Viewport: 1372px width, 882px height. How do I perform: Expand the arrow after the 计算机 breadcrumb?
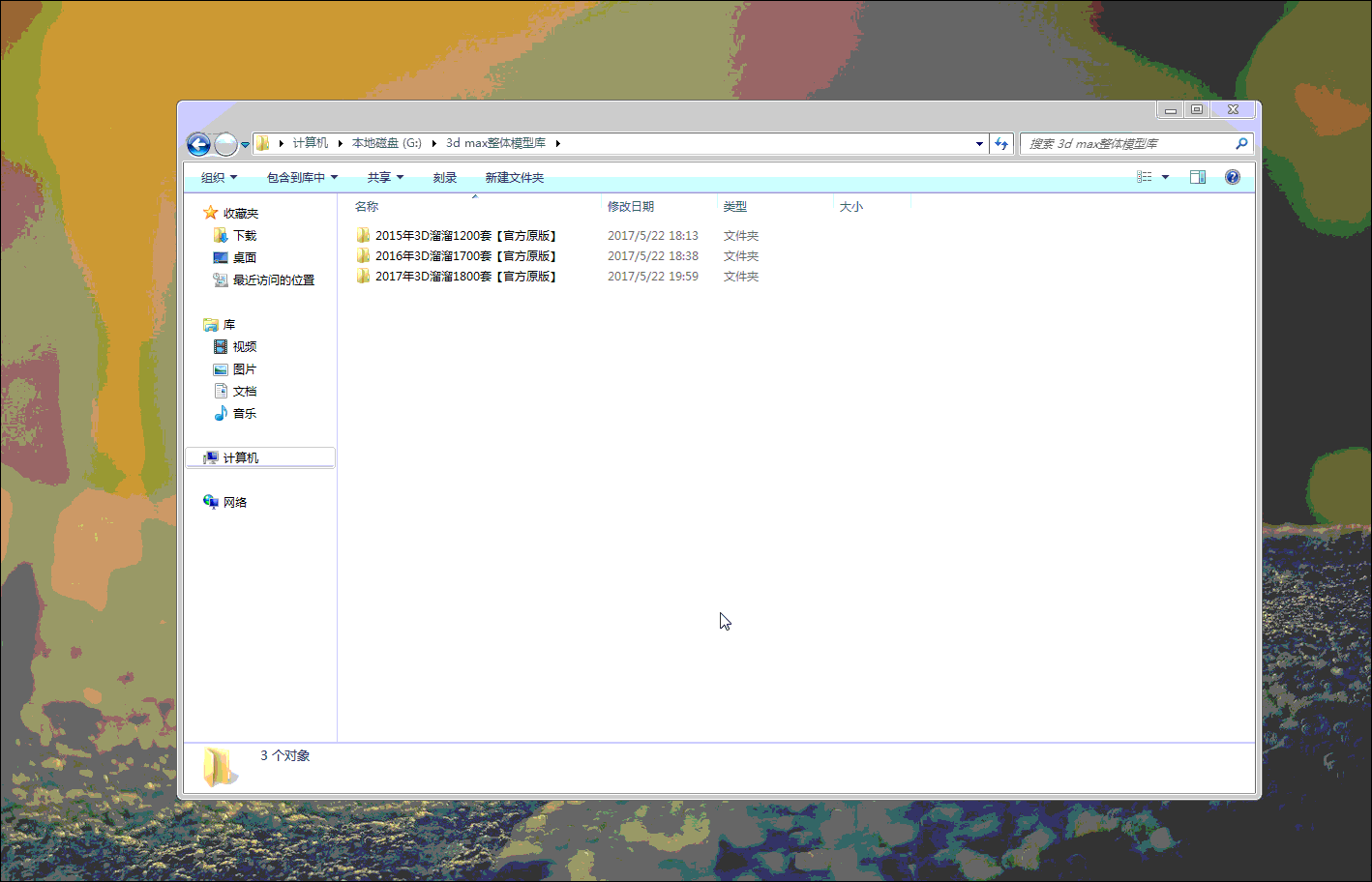[340, 143]
